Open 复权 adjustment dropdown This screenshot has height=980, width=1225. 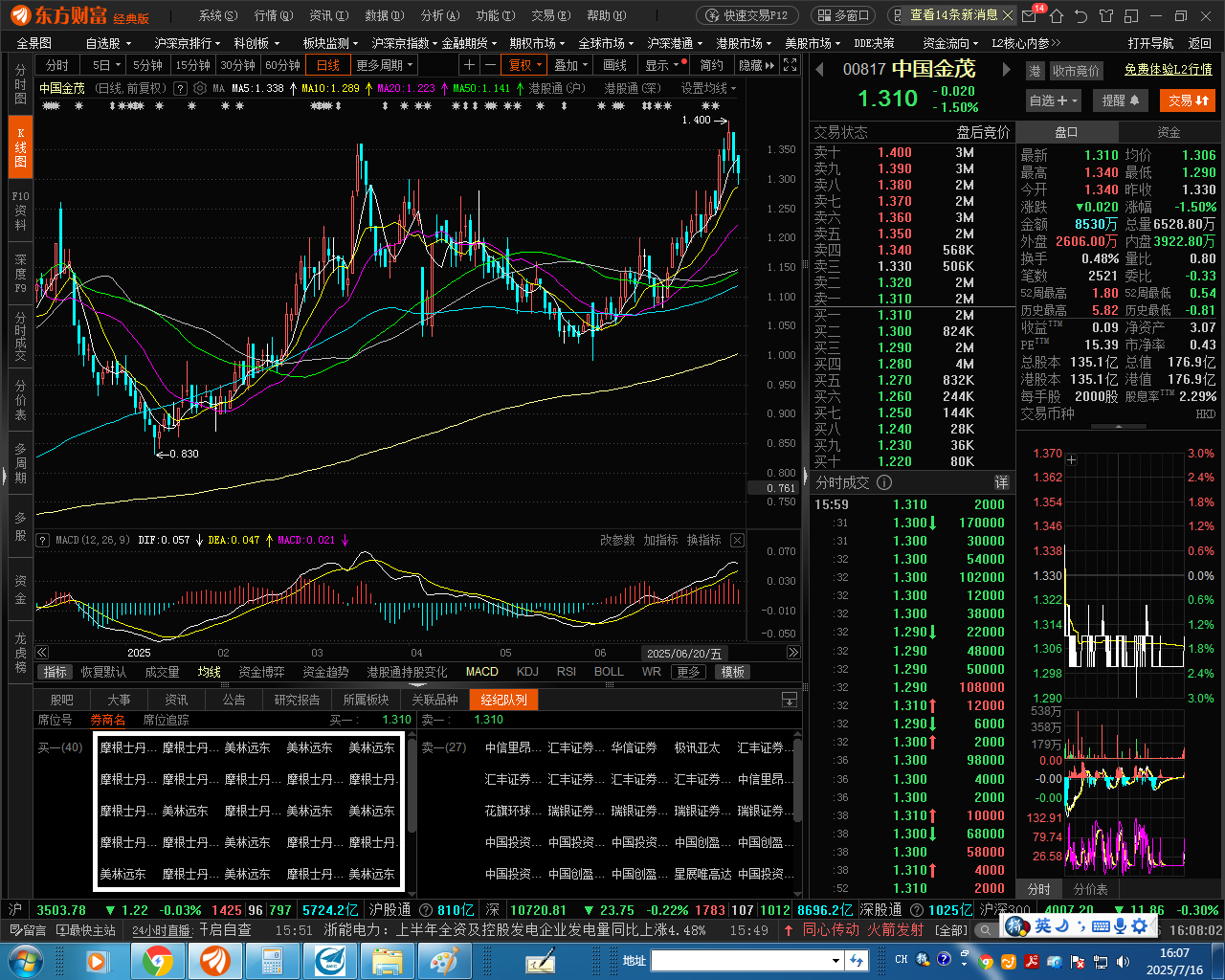524,65
